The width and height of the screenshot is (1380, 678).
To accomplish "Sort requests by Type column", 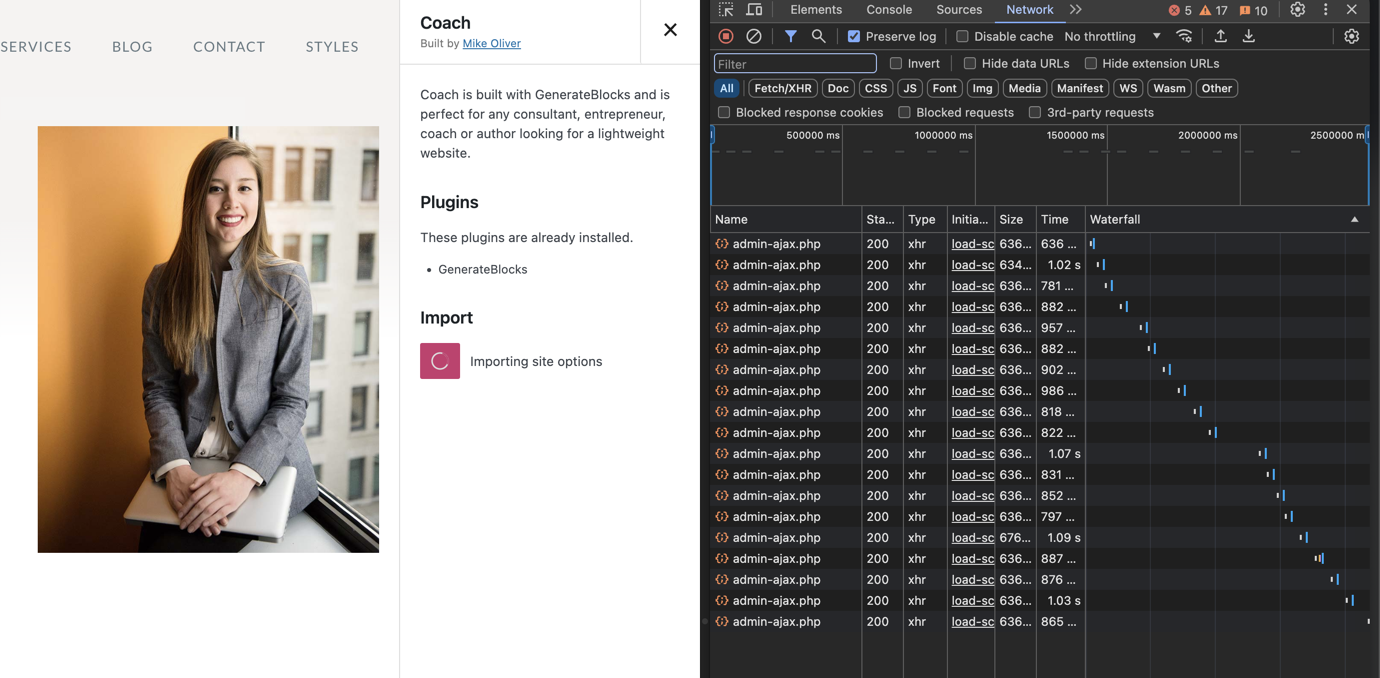I will (x=925, y=219).
